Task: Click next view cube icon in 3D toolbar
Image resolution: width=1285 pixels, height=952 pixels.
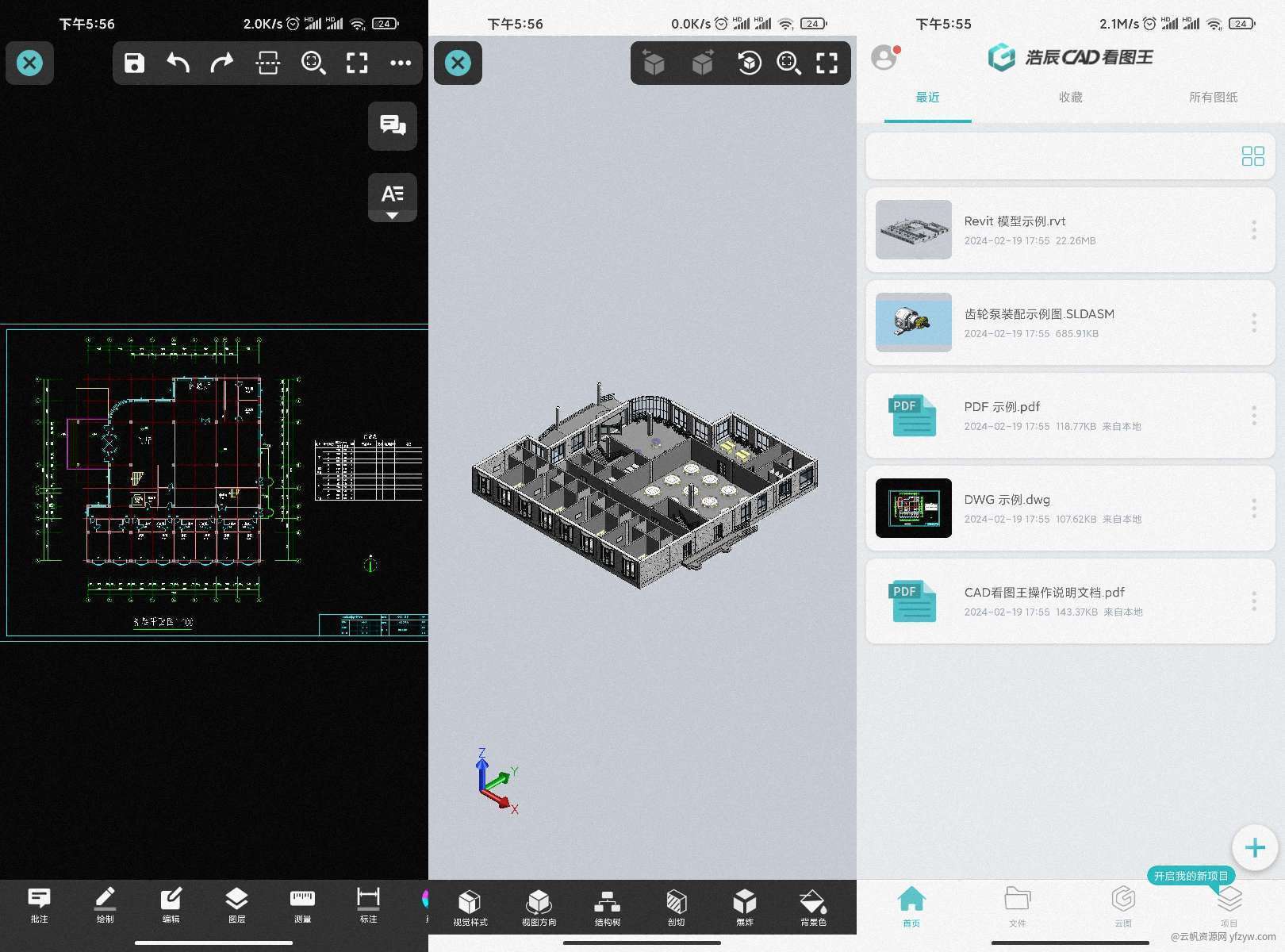Action: tap(702, 63)
